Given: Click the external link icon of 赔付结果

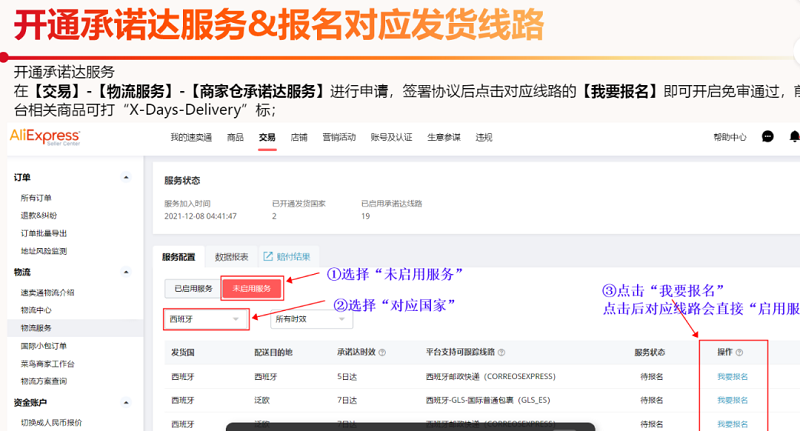Looking at the screenshot, I should click(268, 257).
